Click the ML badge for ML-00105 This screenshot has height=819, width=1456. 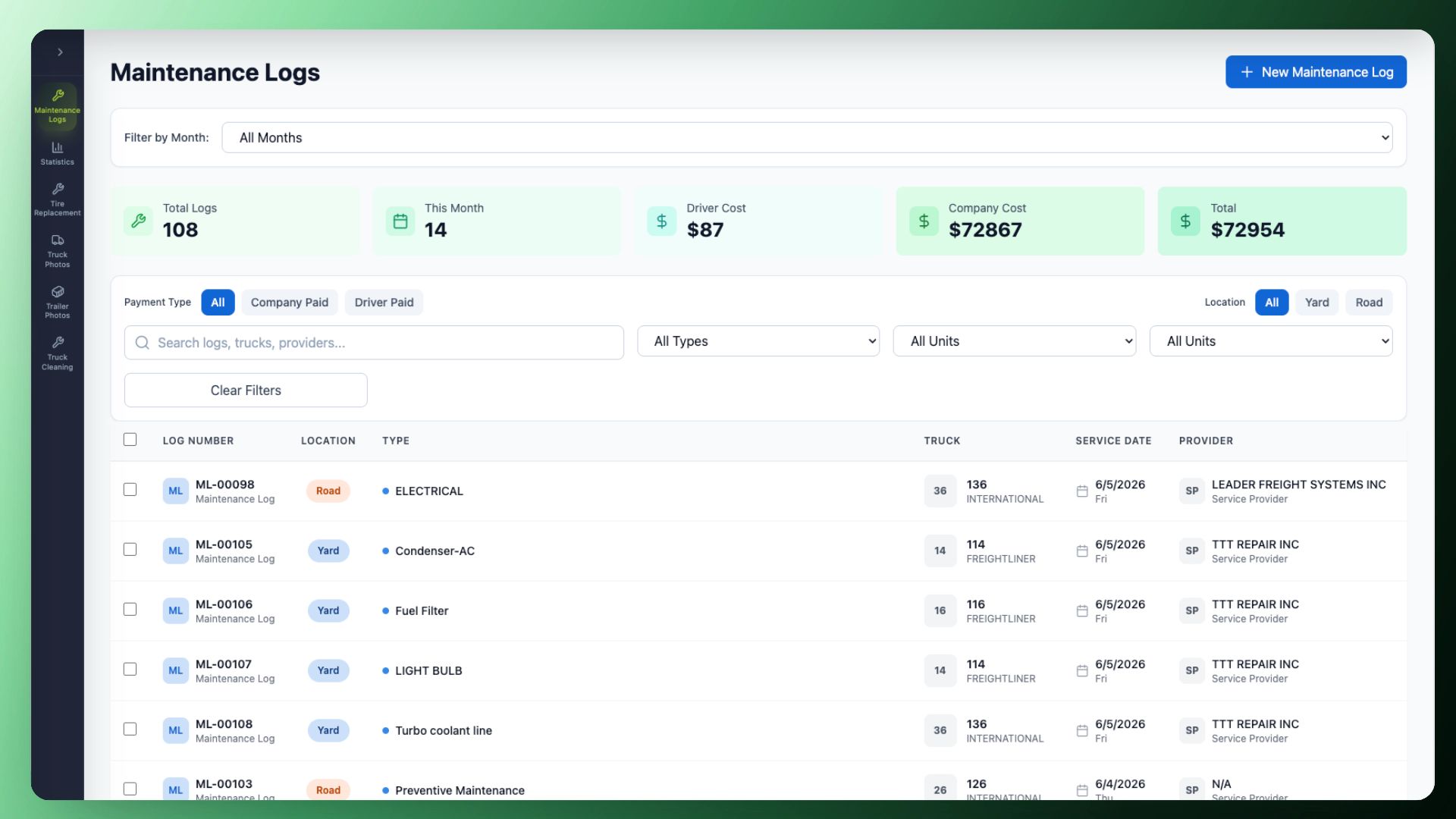coord(175,551)
